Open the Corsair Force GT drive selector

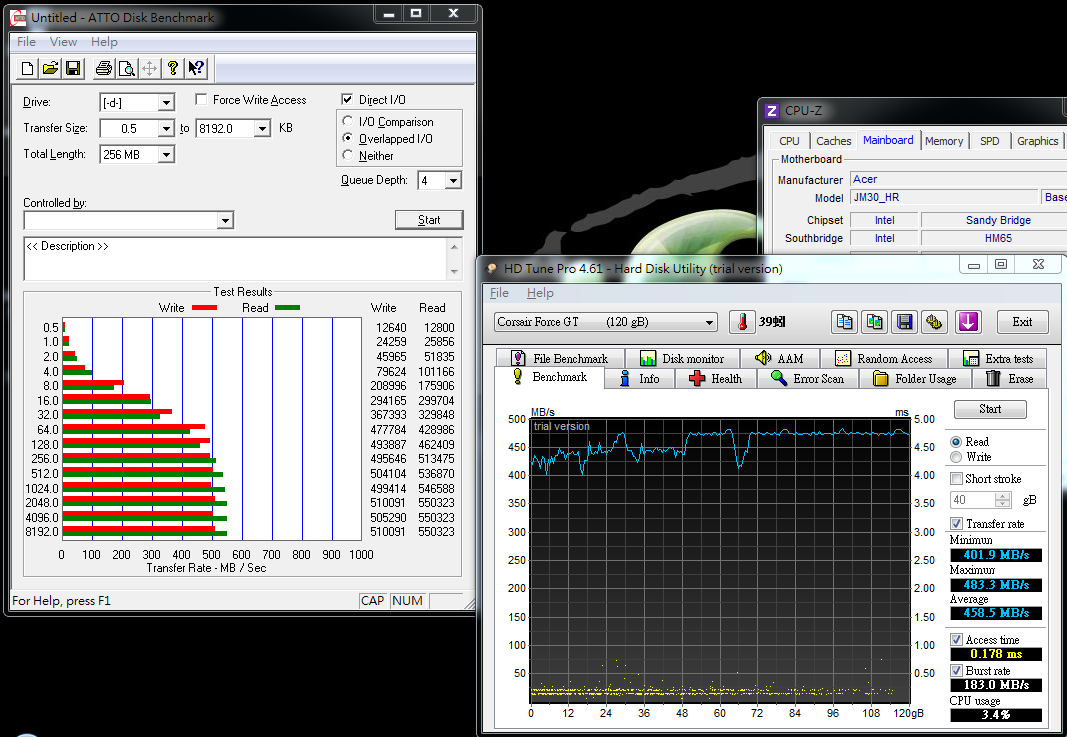(606, 322)
